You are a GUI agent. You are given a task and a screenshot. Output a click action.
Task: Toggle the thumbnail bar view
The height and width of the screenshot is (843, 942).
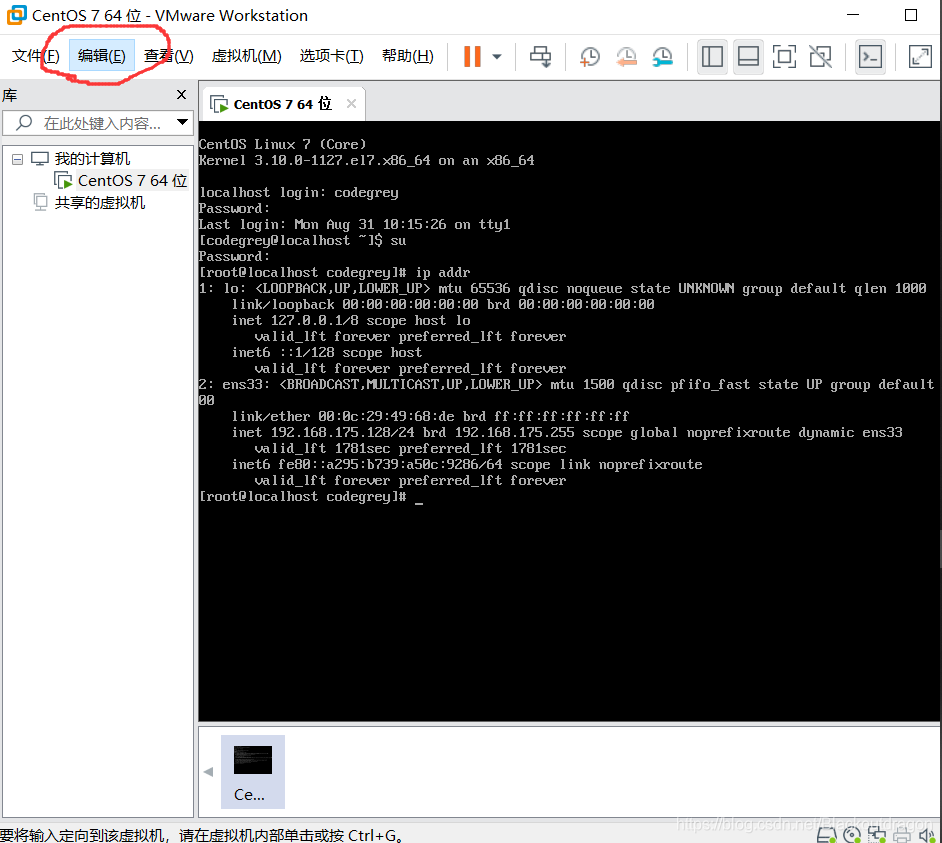click(x=748, y=56)
